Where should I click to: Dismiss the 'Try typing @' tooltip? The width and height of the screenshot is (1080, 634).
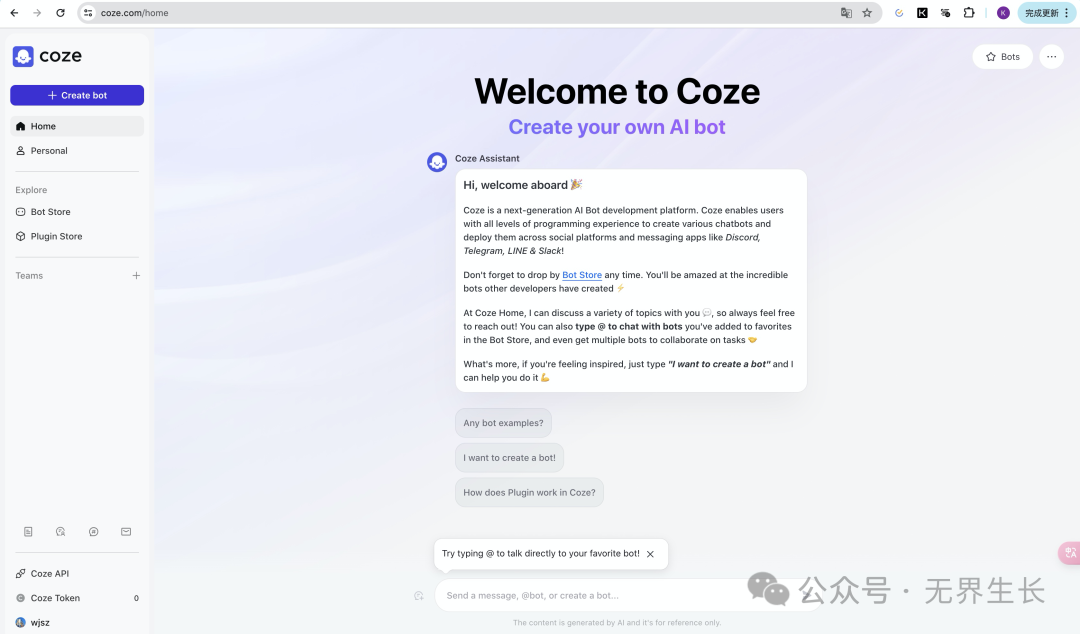point(650,554)
